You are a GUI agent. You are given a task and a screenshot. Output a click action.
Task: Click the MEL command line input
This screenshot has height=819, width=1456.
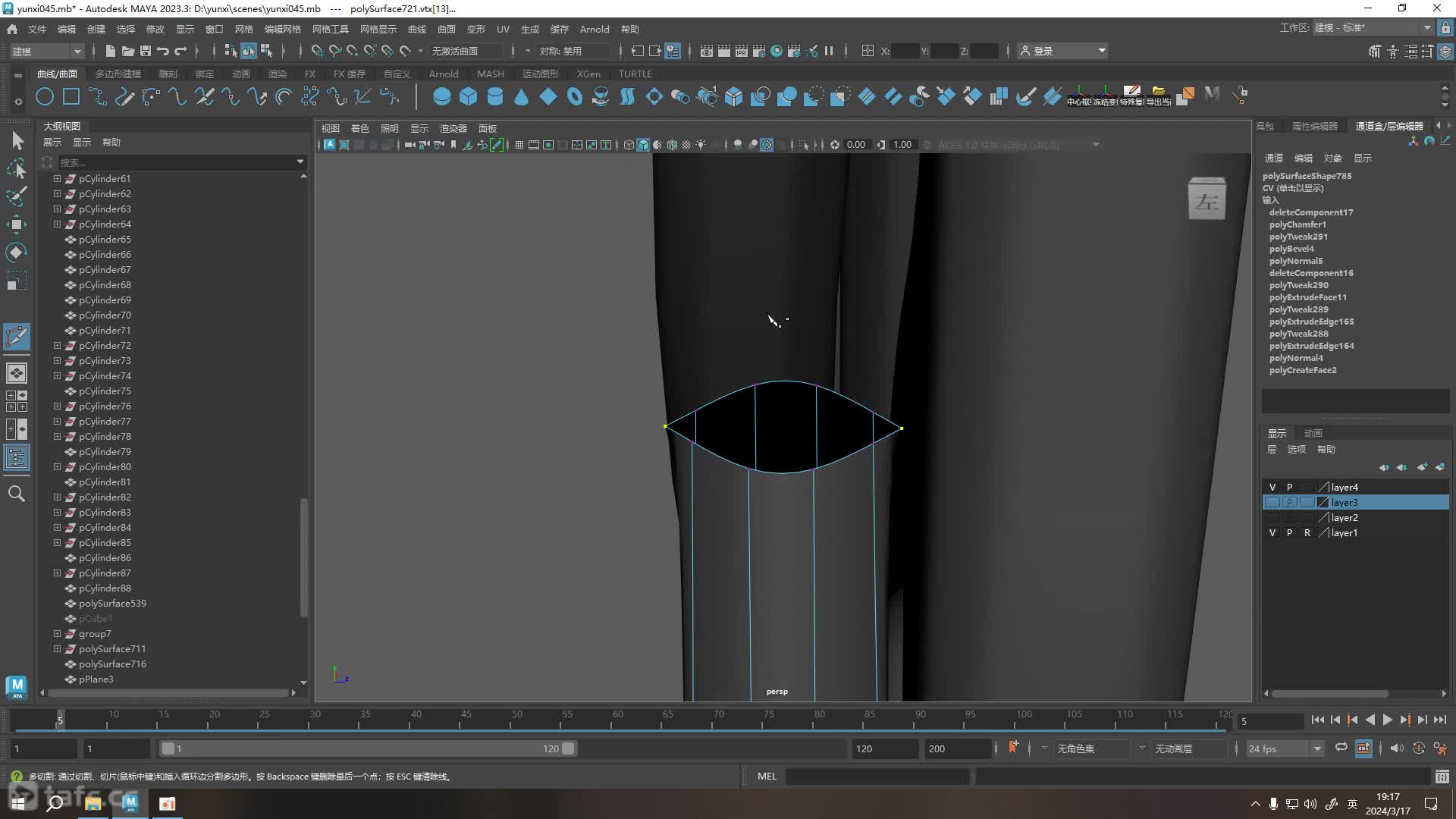click(x=877, y=776)
